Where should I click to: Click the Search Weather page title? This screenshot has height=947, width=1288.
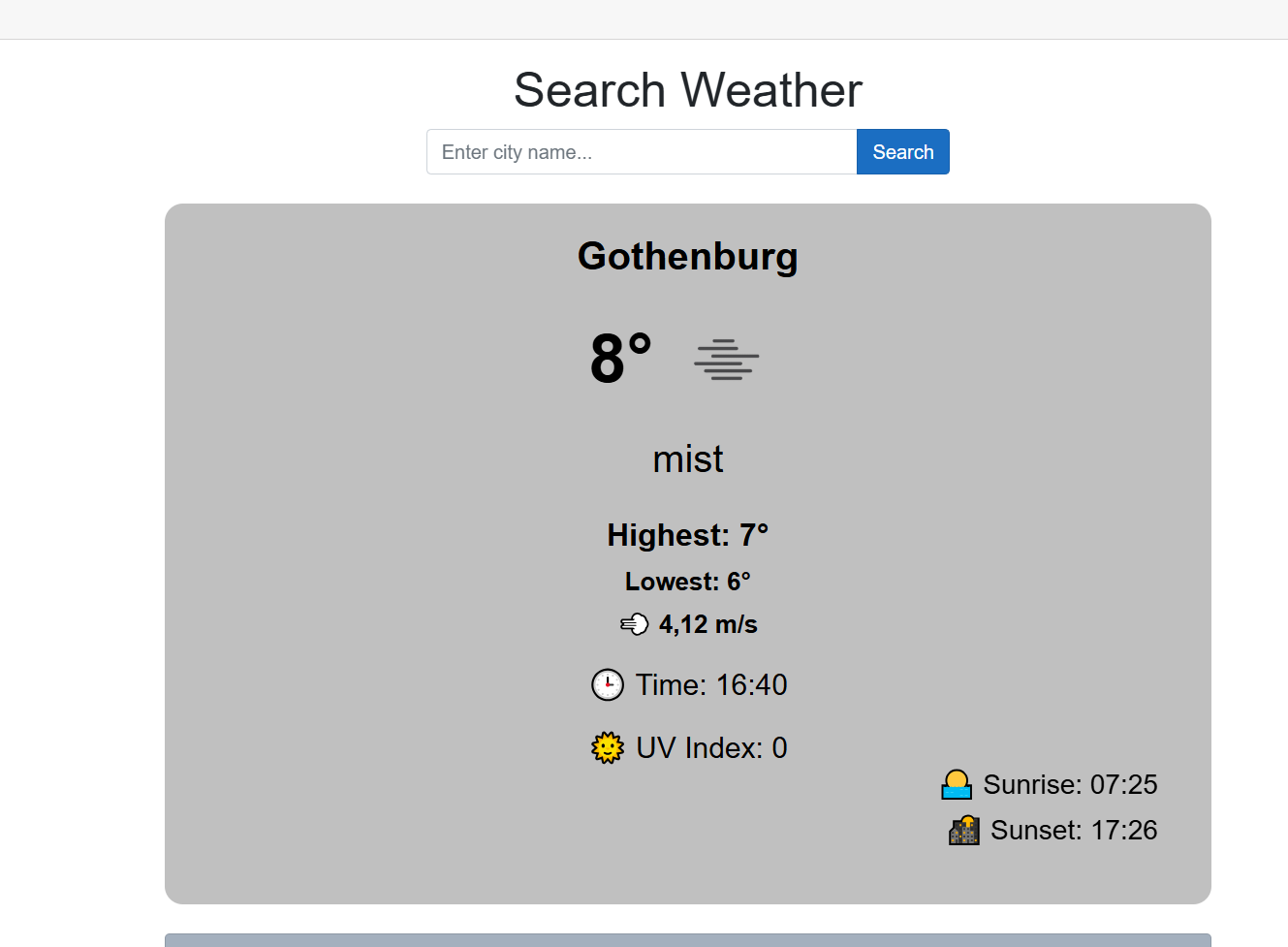click(687, 90)
